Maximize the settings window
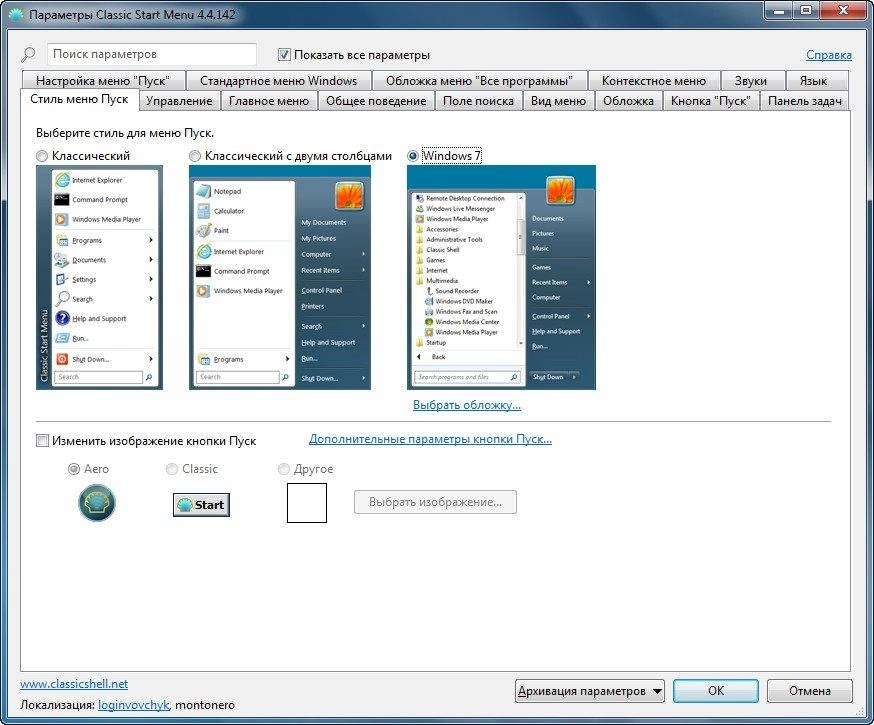Screen dimensions: 874x725 (x=807, y=11)
